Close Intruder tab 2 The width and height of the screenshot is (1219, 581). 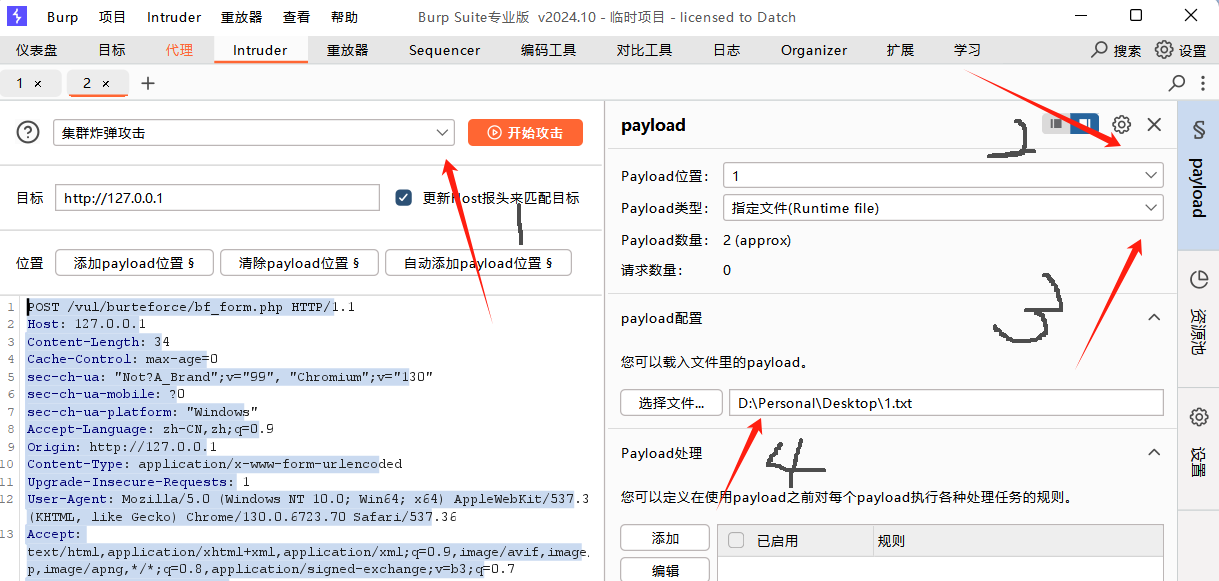click(106, 84)
